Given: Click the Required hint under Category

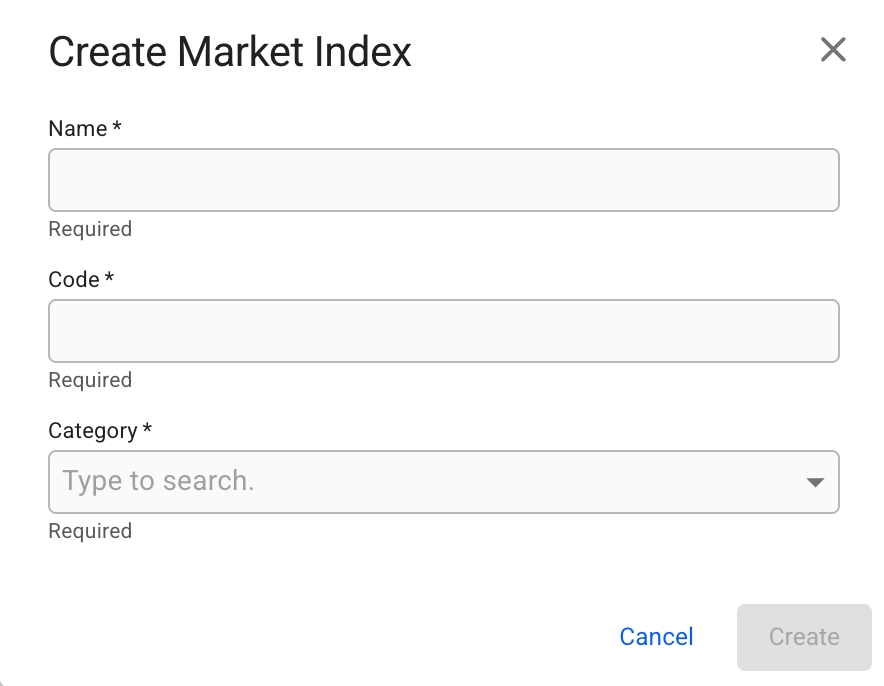Looking at the screenshot, I should (x=90, y=531).
